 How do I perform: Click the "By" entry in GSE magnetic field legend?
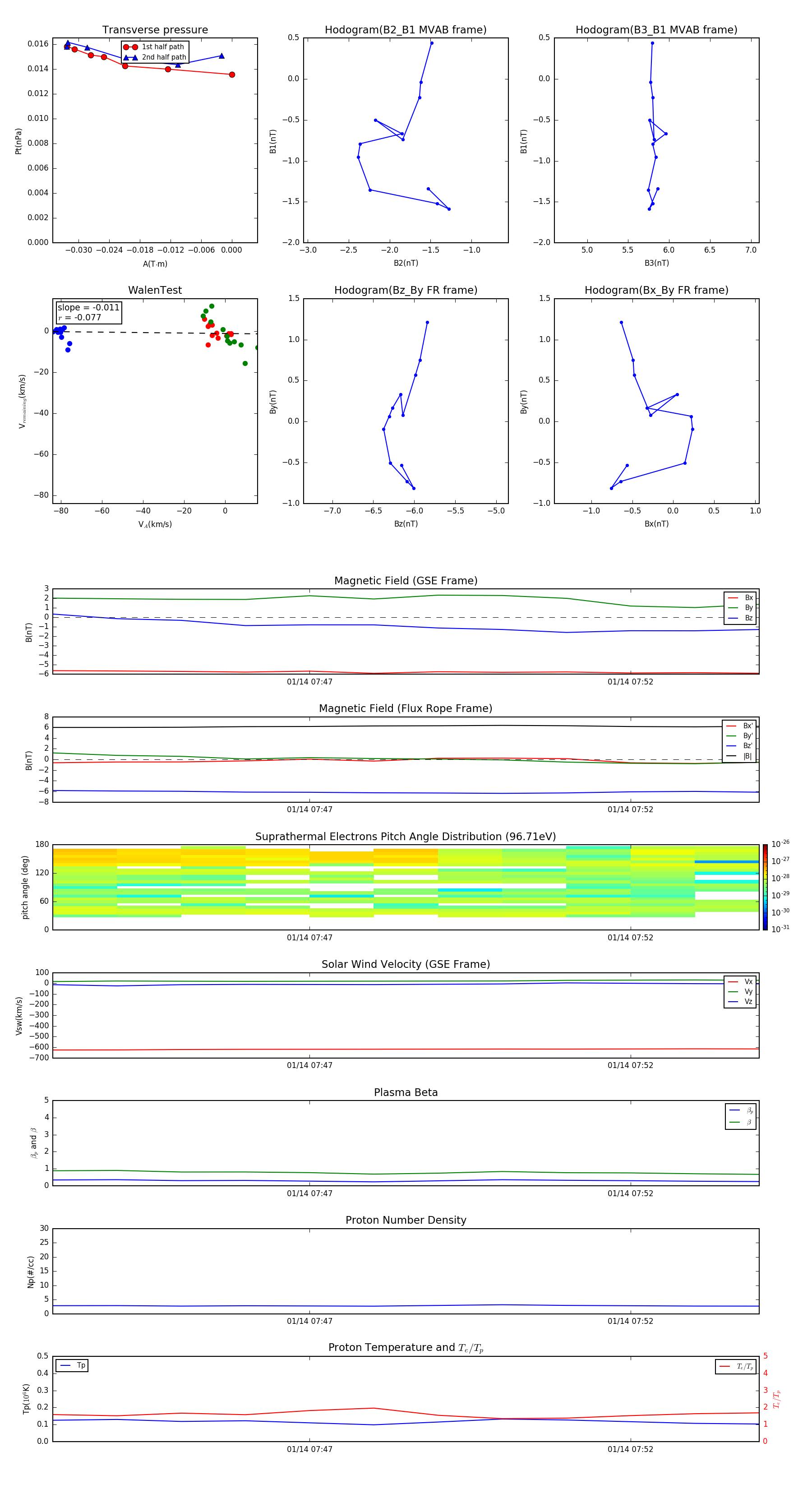click(740, 607)
